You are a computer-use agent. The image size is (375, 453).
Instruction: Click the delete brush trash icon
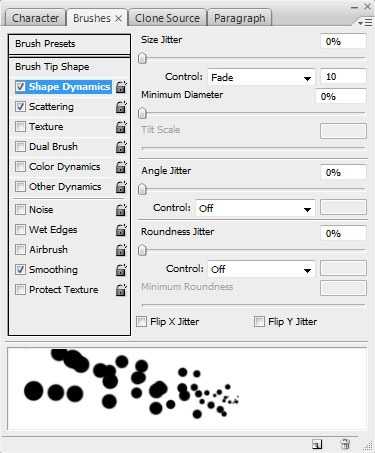(x=345, y=444)
